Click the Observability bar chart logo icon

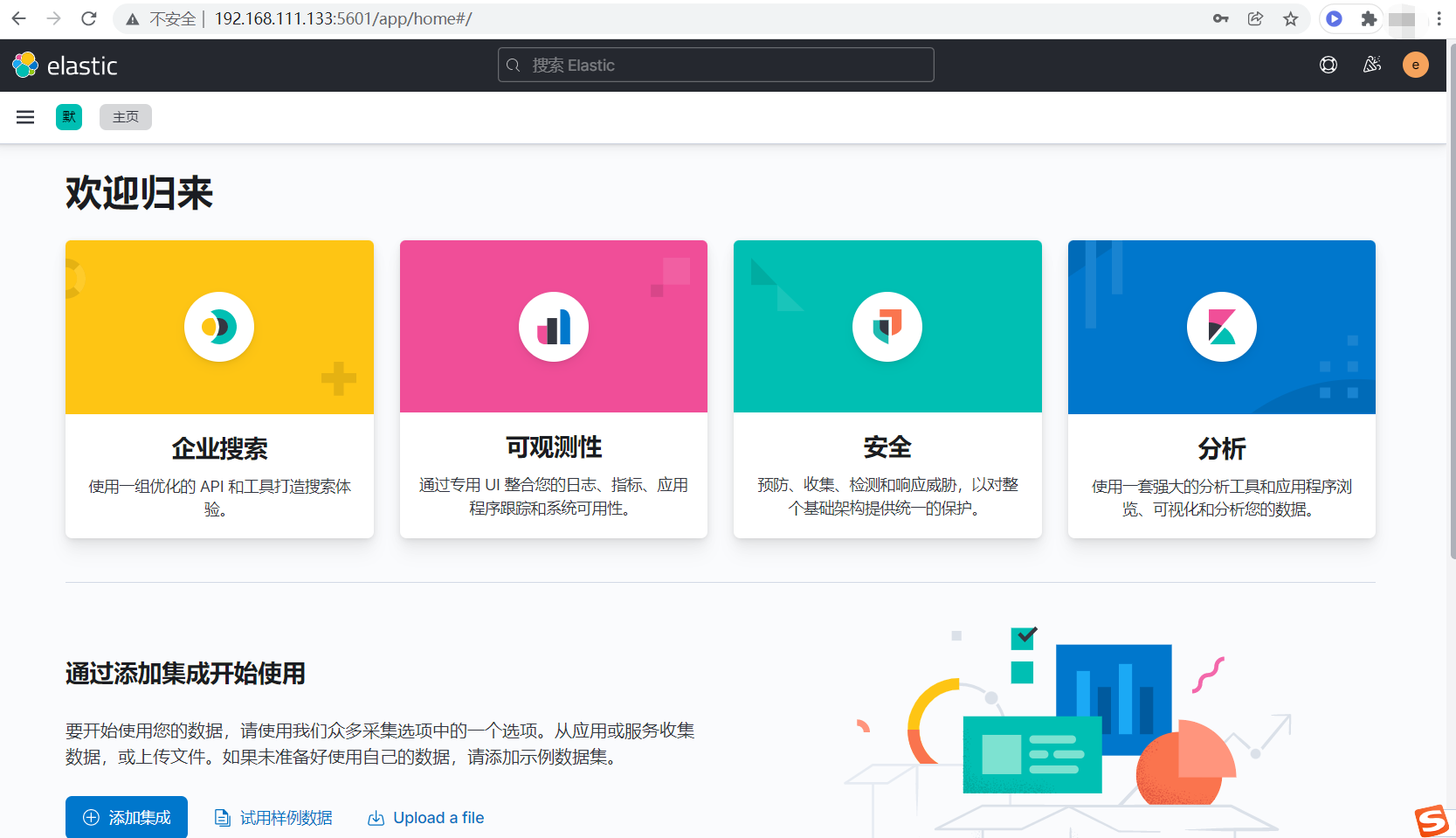click(554, 327)
